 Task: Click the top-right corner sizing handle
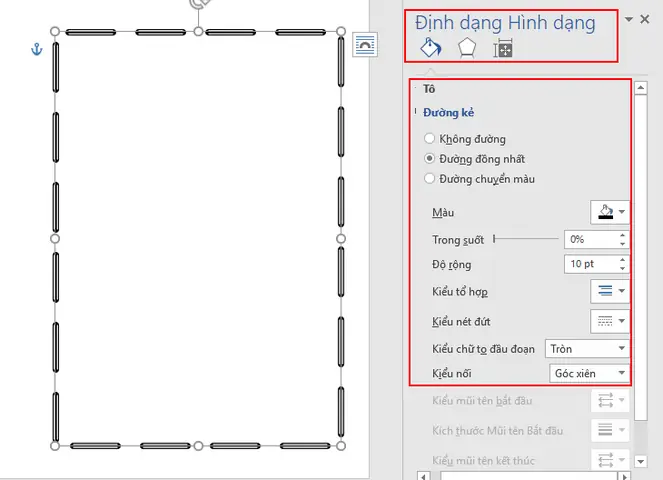point(341,31)
